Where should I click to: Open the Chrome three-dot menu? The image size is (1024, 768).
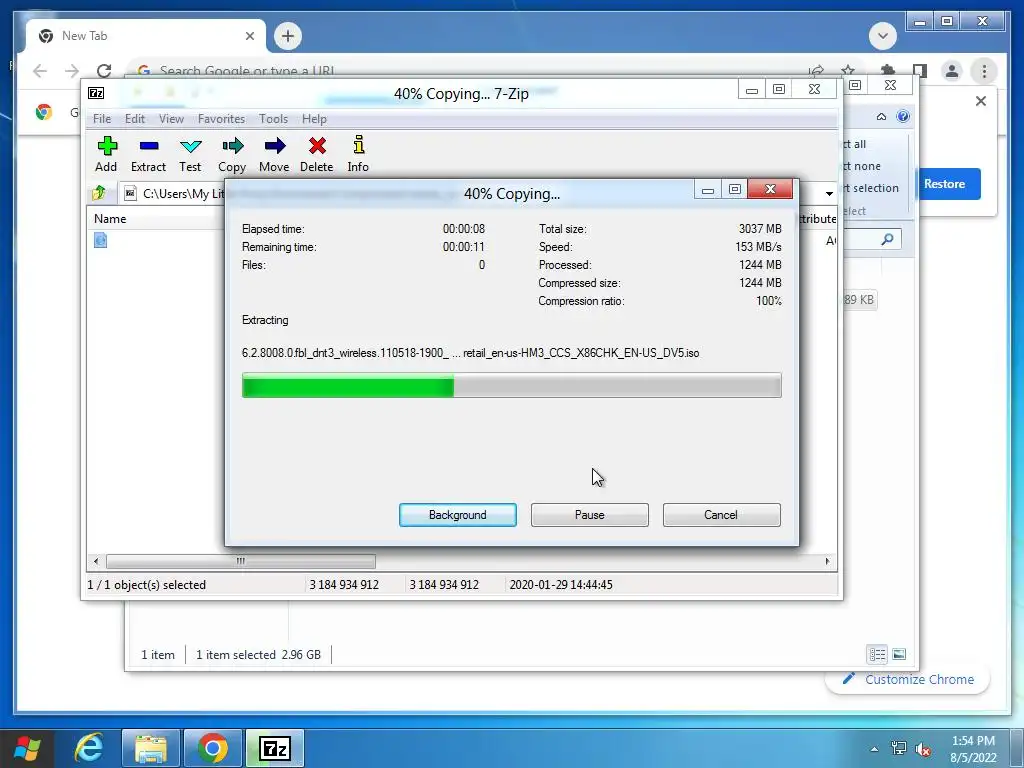point(984,71)
